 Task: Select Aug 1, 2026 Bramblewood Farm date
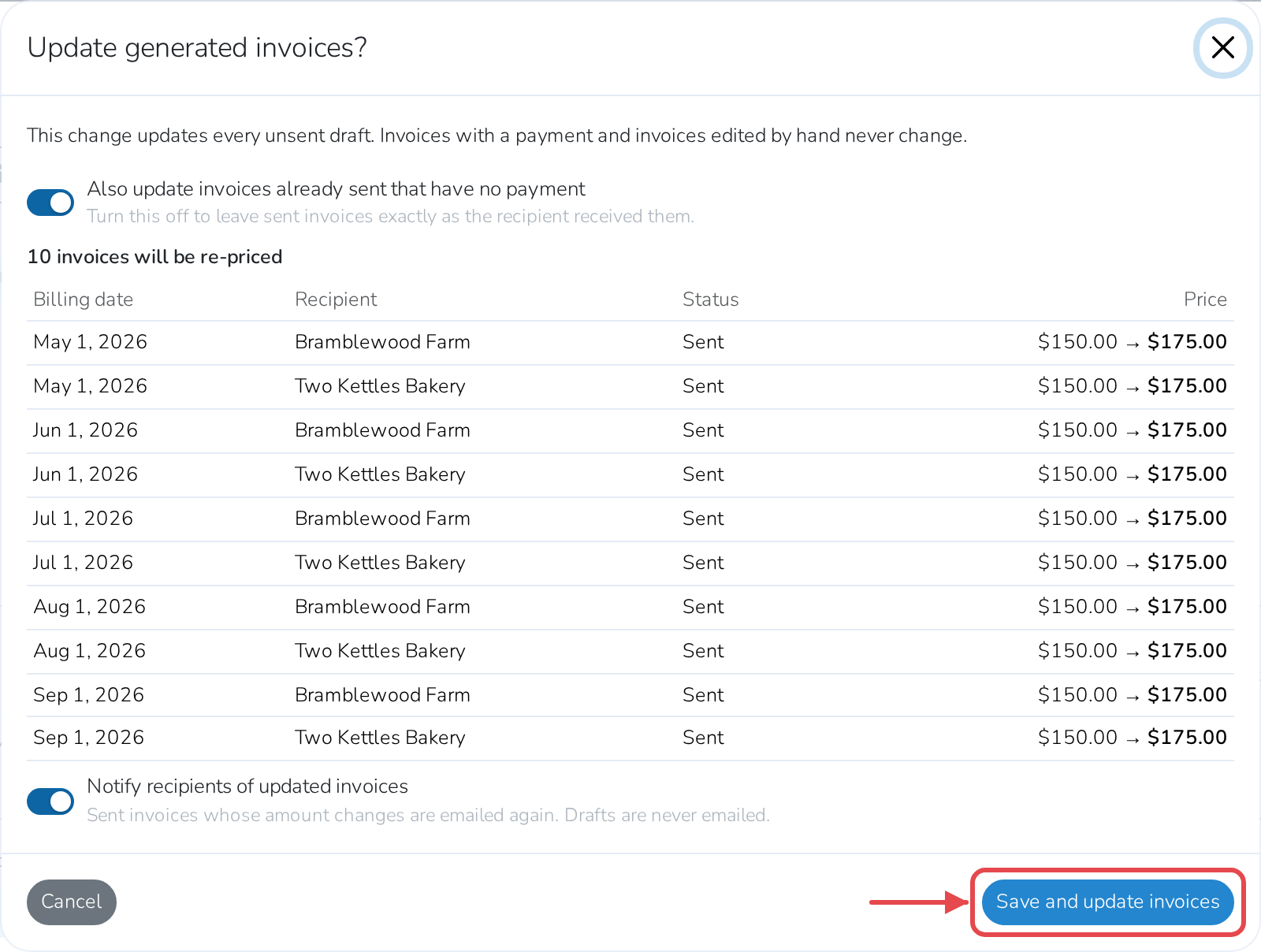90,607
